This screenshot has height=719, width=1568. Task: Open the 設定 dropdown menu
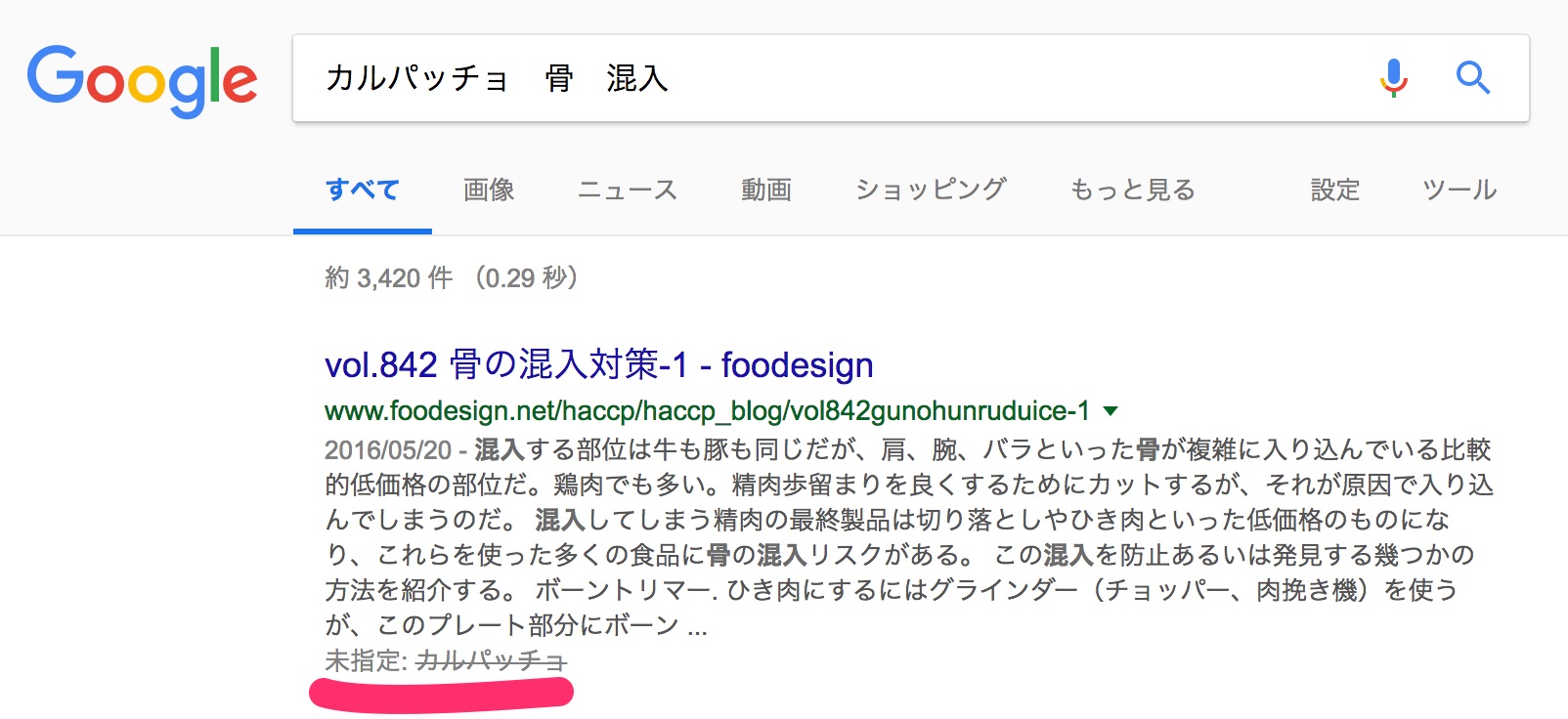(x=1334, y=190)
